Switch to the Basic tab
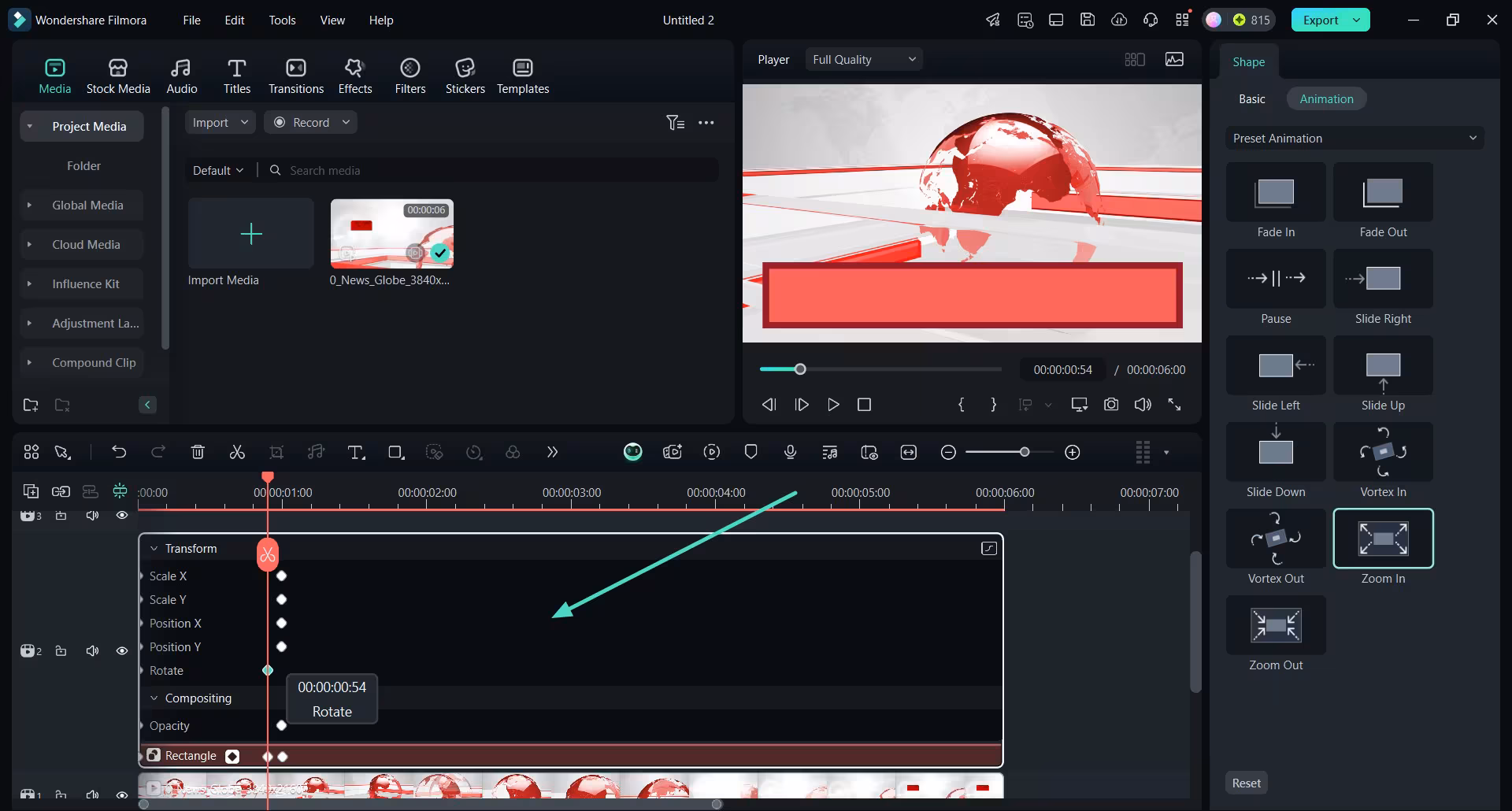1512x811 pixels. click(1252, 99)
